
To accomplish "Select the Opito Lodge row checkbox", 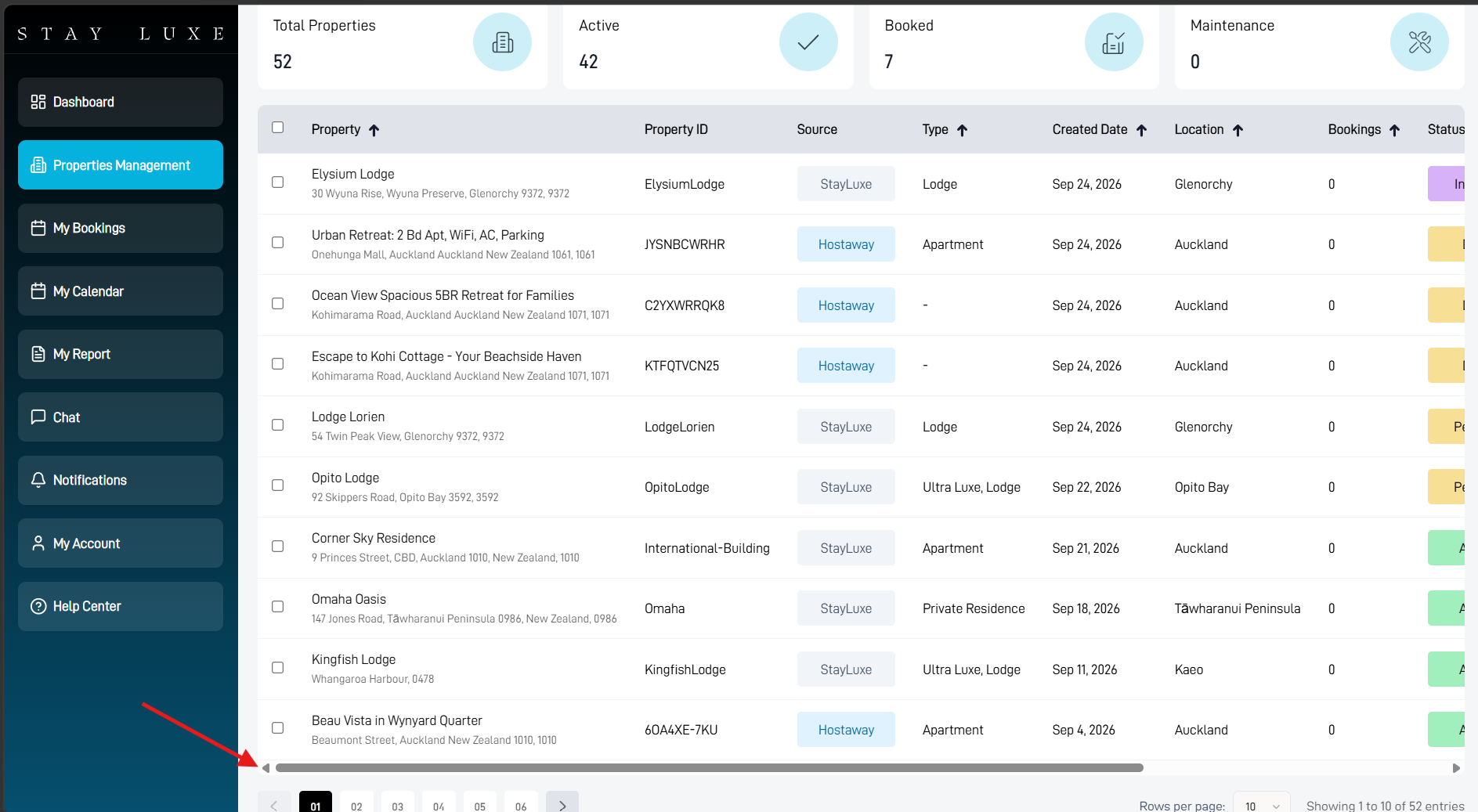I will (x=278, y=485).
